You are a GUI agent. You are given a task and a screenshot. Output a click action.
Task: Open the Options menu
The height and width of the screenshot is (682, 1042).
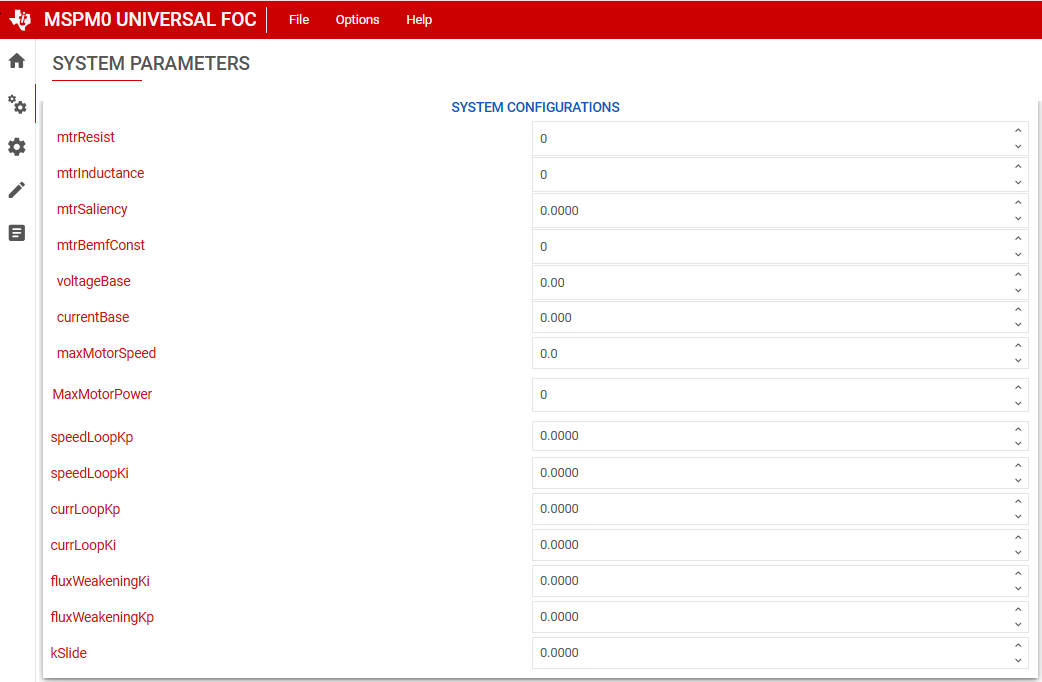pyautogui.click(x=357, y=20)
